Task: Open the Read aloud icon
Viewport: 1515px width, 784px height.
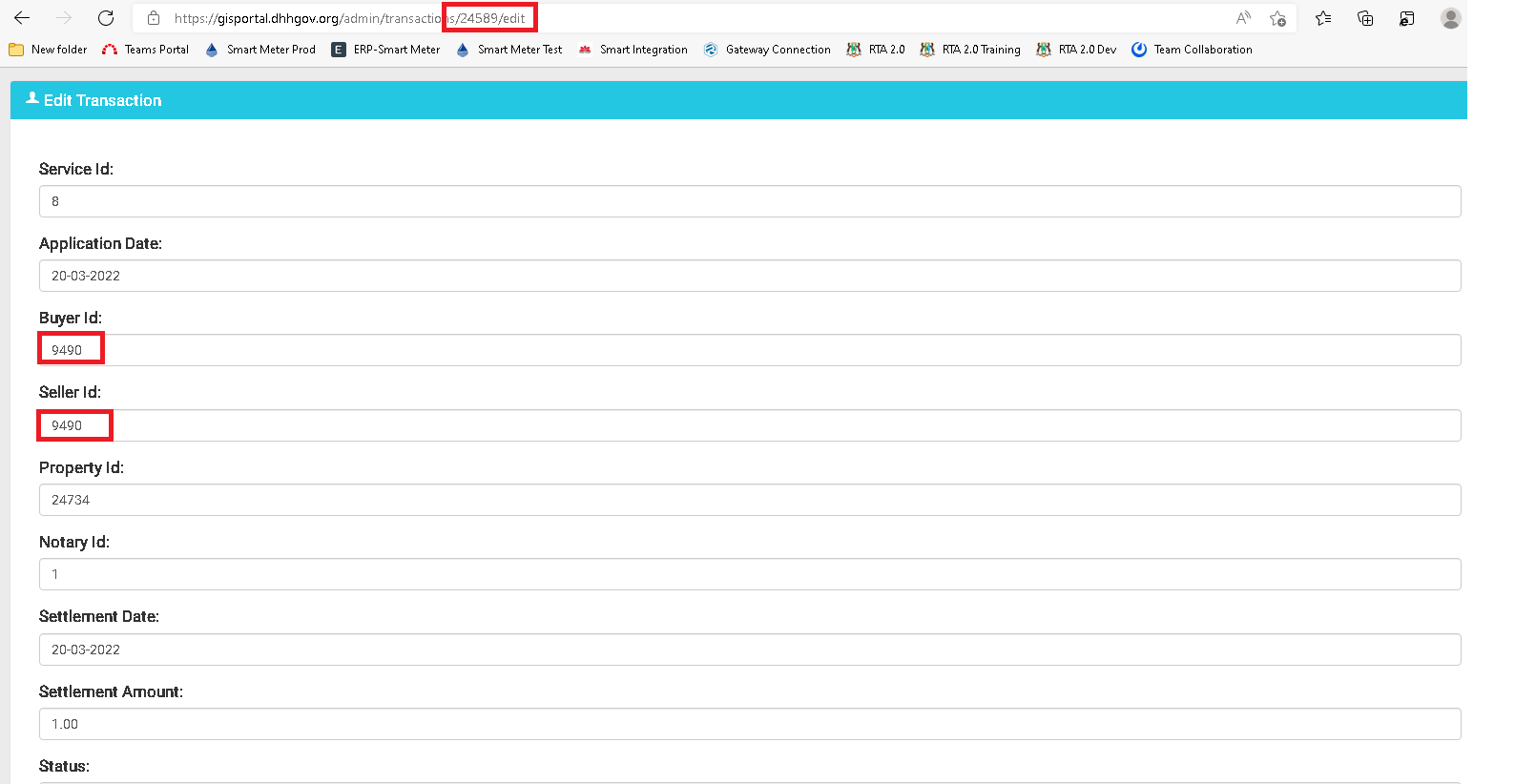Action: coord(1243,18)
